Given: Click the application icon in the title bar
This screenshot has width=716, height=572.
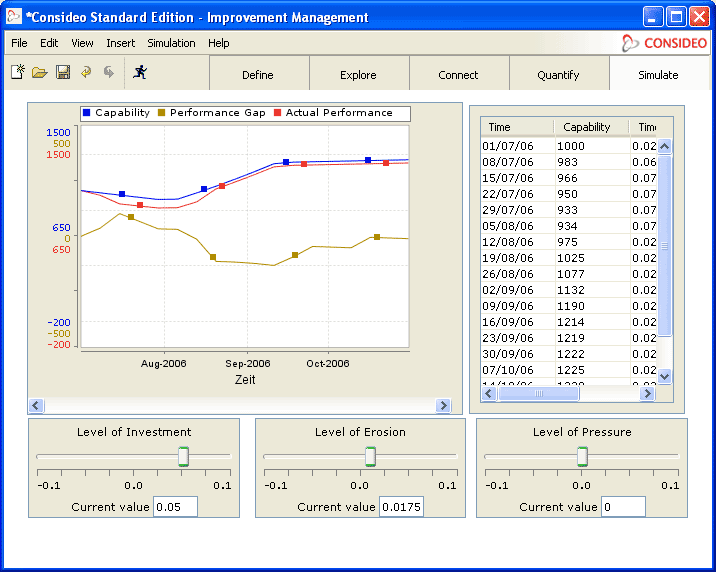Looking at the screenshot, I should (14, 16).
